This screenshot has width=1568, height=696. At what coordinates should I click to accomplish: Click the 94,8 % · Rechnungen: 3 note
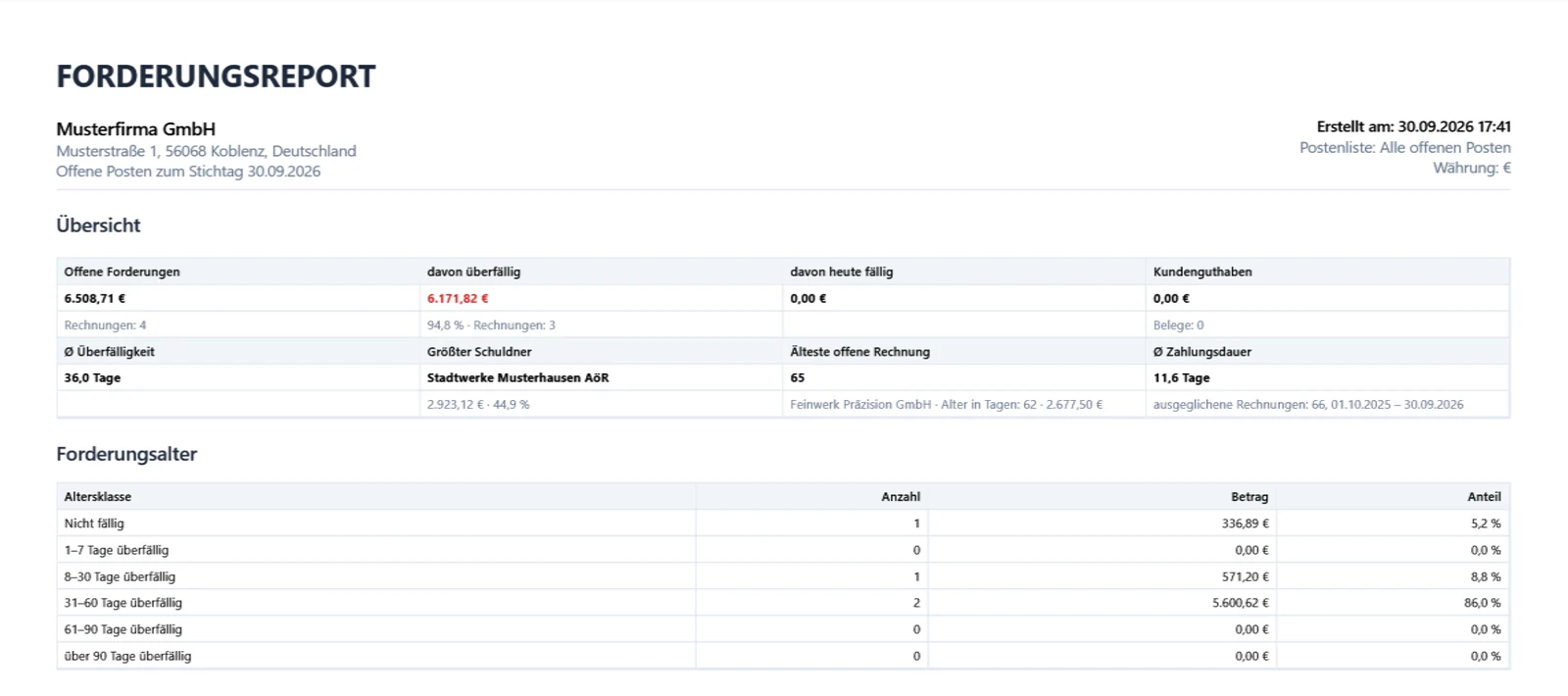(491, 324)
